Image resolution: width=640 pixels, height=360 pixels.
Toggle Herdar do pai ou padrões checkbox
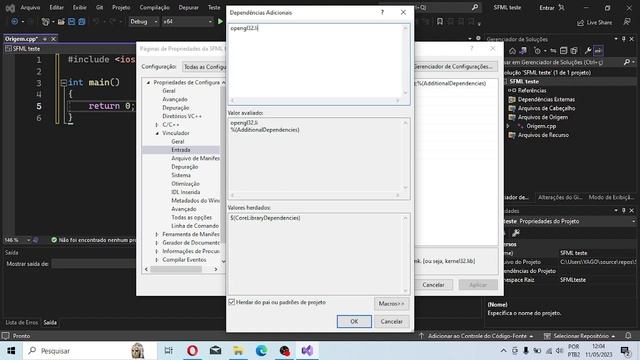(232, 302)
